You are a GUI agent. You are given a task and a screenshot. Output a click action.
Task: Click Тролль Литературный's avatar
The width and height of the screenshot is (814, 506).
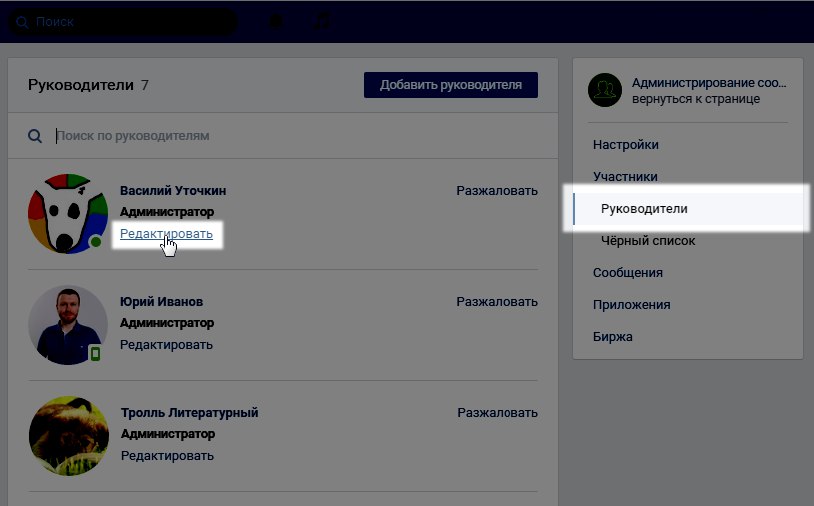coord(68,435)
